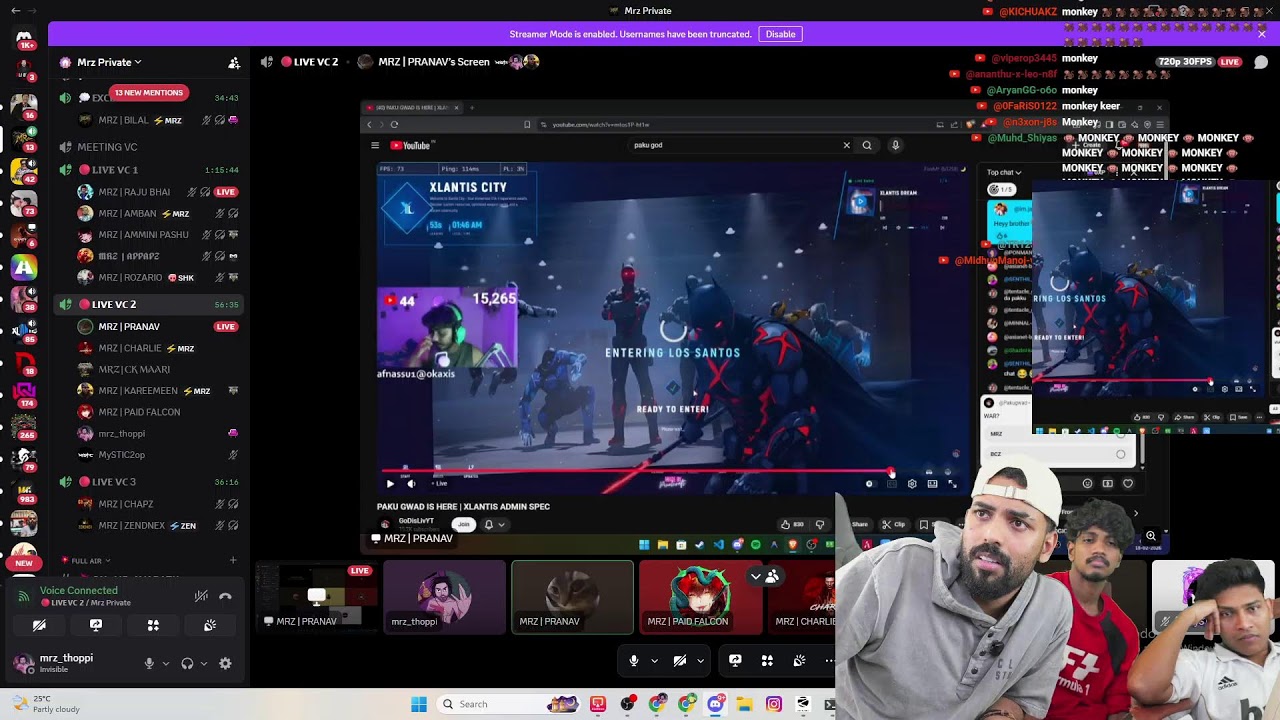Viewport: 1280px width, 720px height.
Task: Focus the MRZ | PAID FALCON tile
Action: click(x=700, y=598)
